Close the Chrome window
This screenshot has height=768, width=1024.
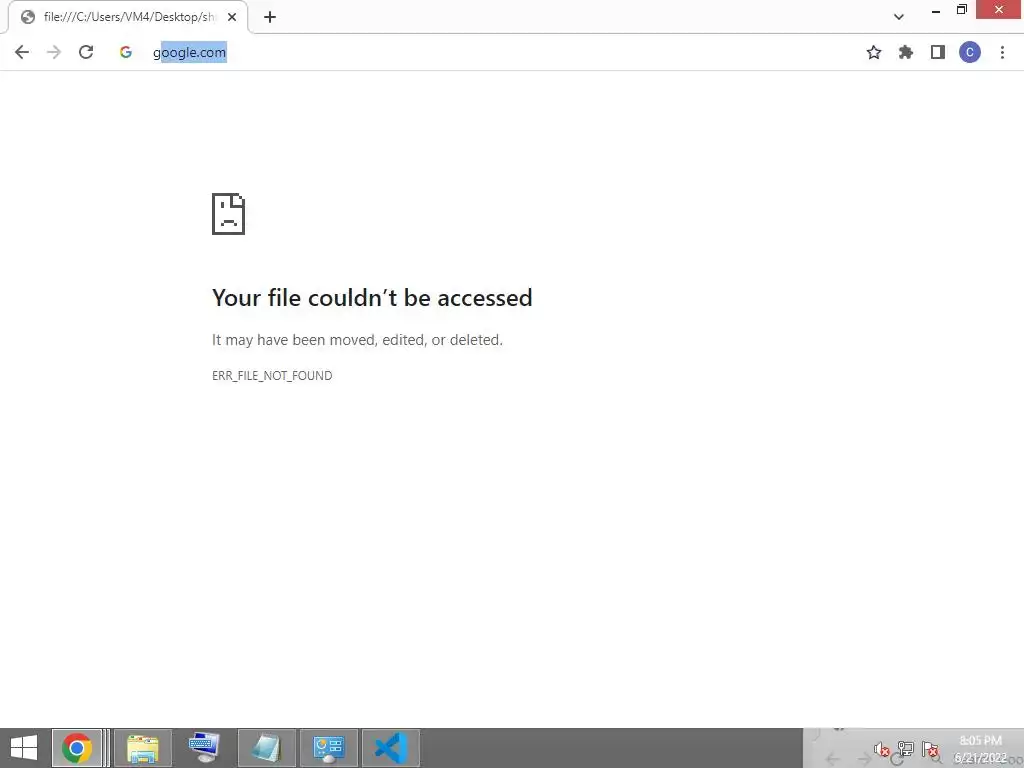999,10
